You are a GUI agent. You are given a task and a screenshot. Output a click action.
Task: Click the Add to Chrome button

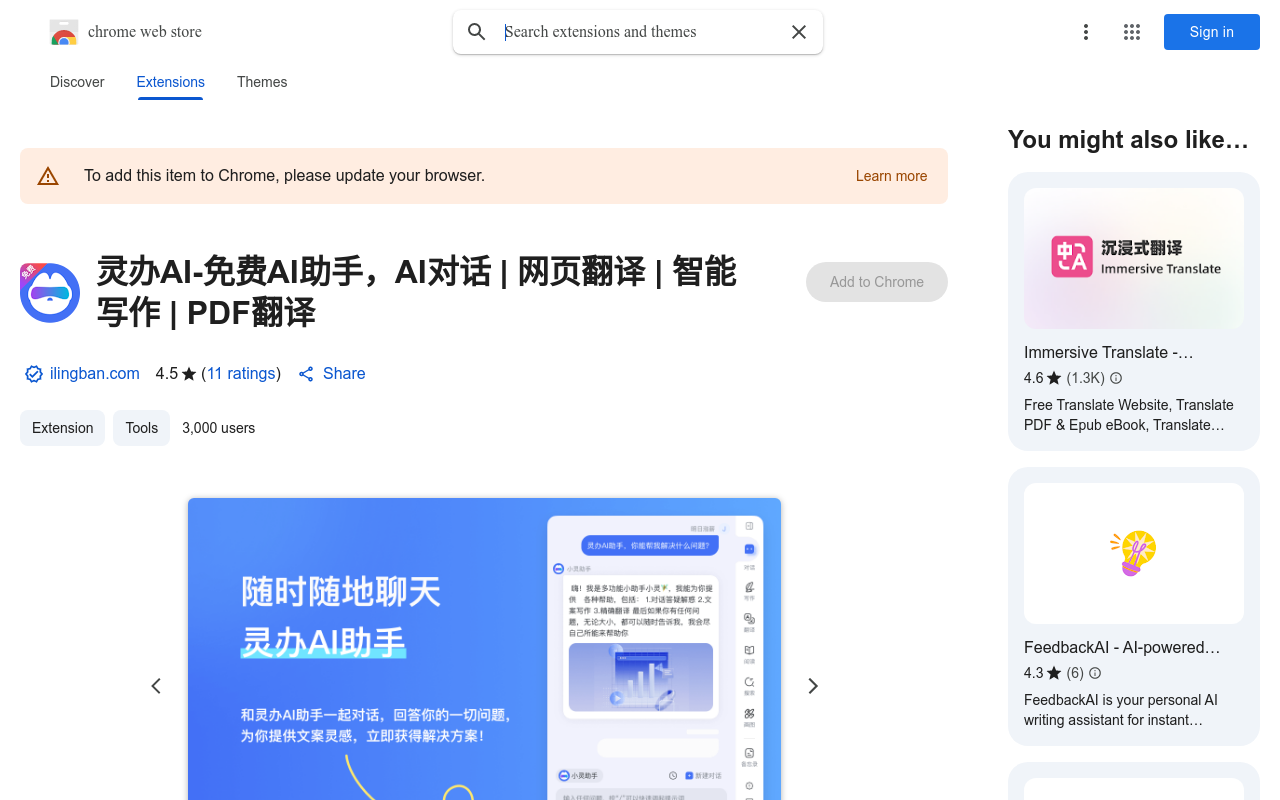[877, 282]
